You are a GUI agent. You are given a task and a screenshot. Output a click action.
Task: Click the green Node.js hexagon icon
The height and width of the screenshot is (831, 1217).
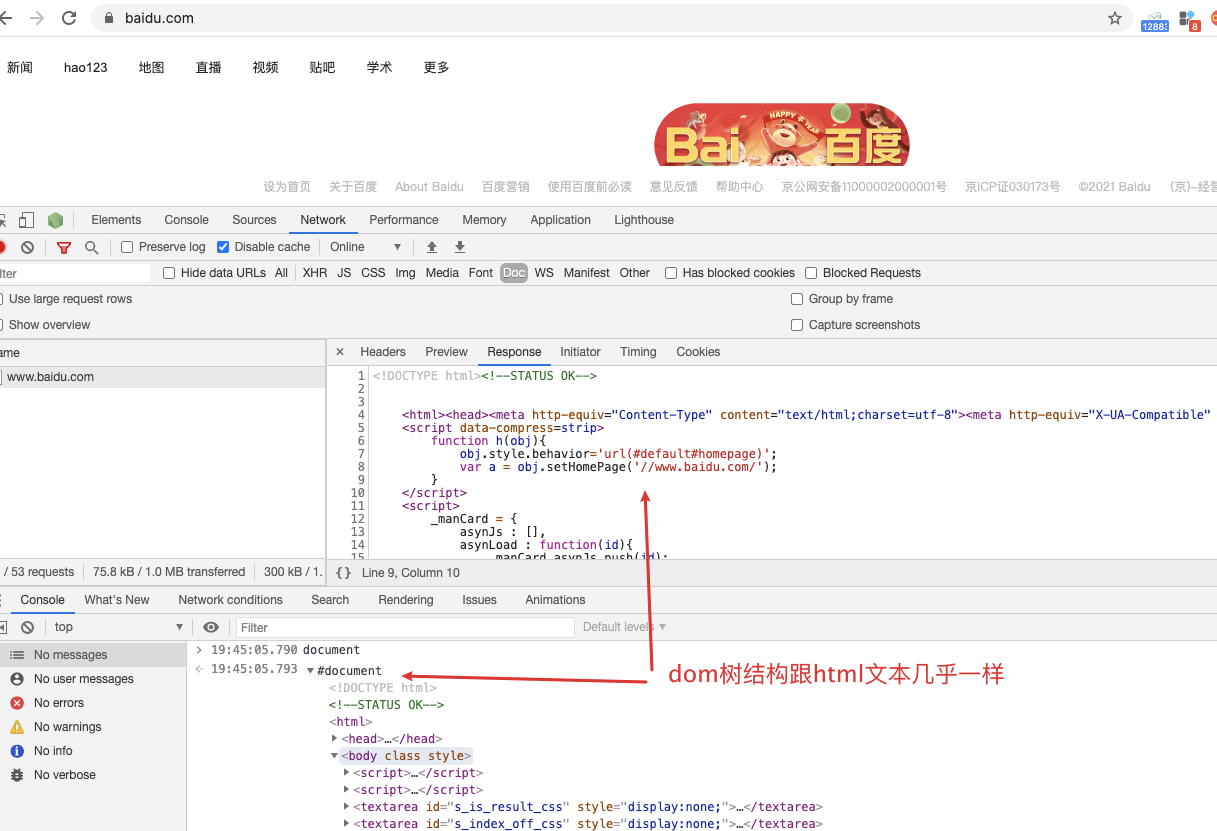click(x=56, y=220)
